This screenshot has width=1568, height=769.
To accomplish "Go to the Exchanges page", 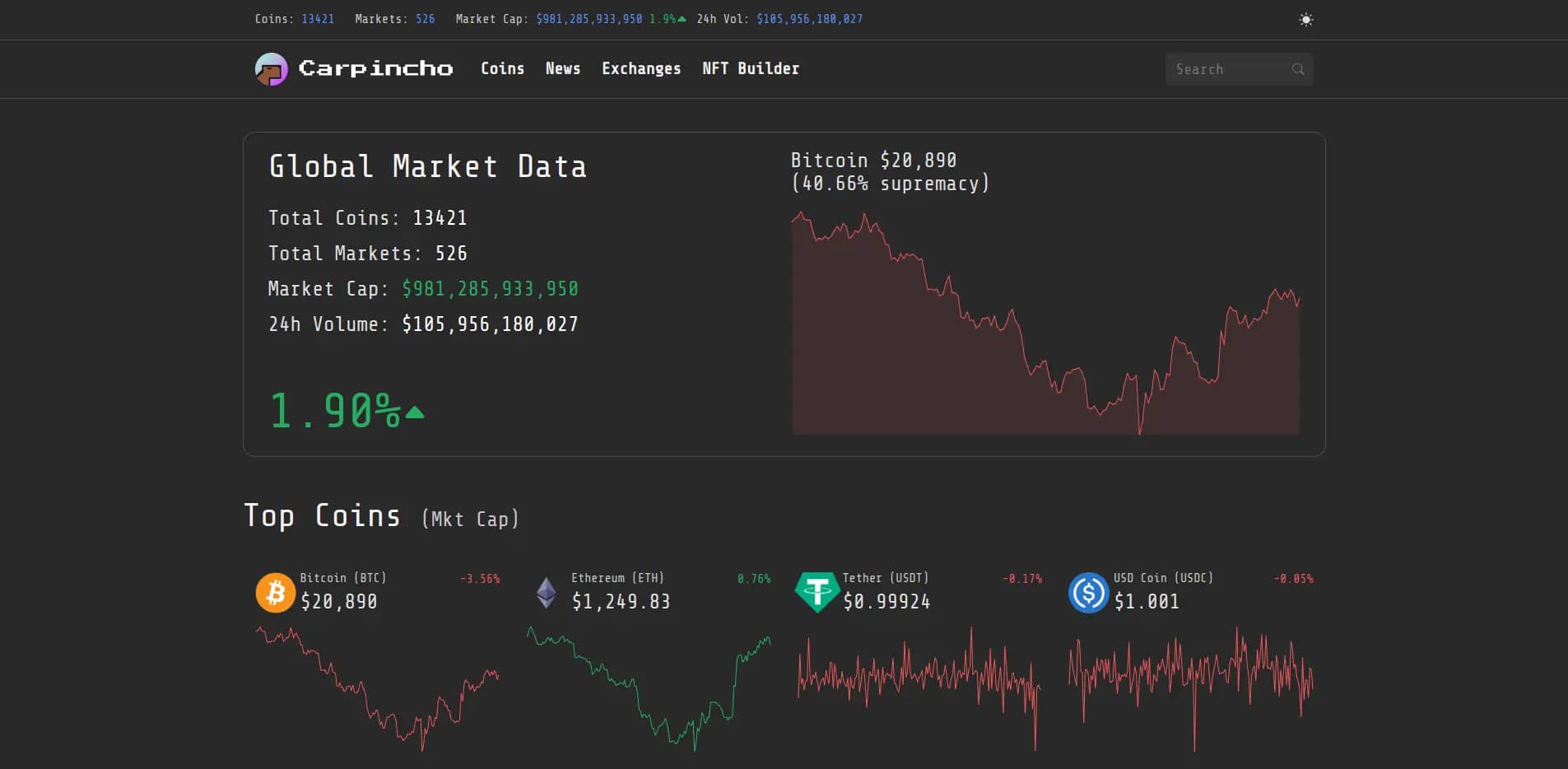I will tap(641, 69).
